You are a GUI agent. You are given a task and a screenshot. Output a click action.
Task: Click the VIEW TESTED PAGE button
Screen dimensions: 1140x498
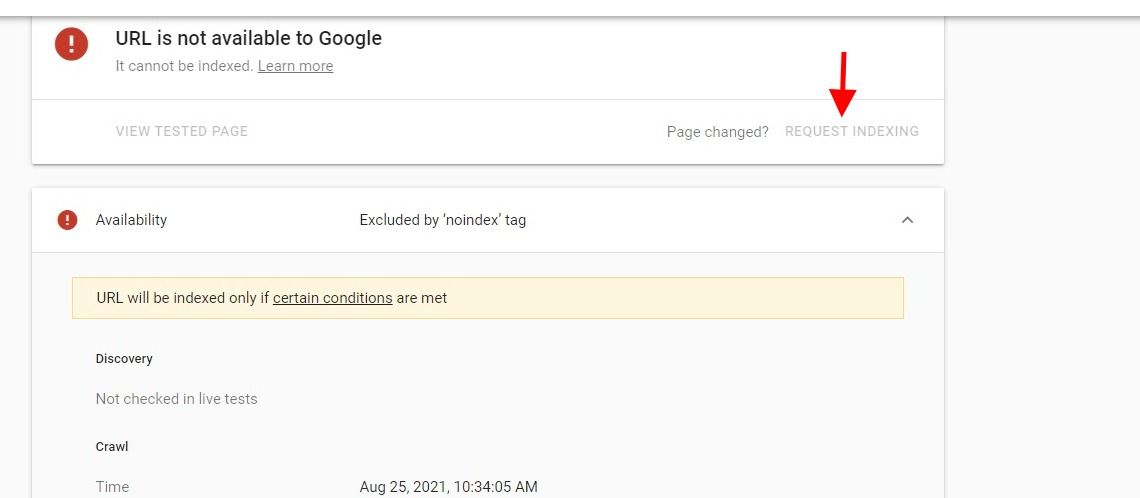[182, 131]
